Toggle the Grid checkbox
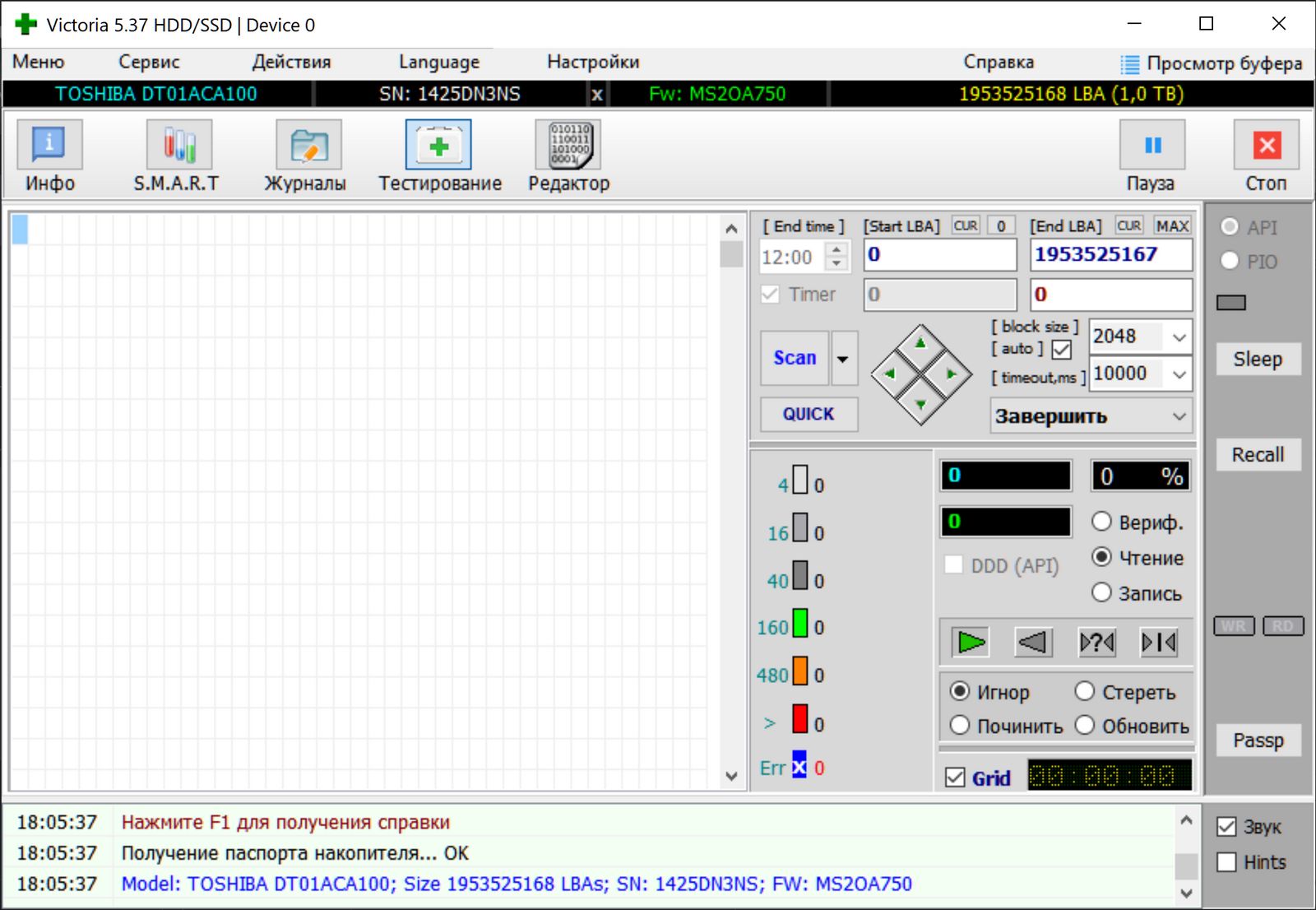Screen dimensions: 1316x910 [955, 778]
